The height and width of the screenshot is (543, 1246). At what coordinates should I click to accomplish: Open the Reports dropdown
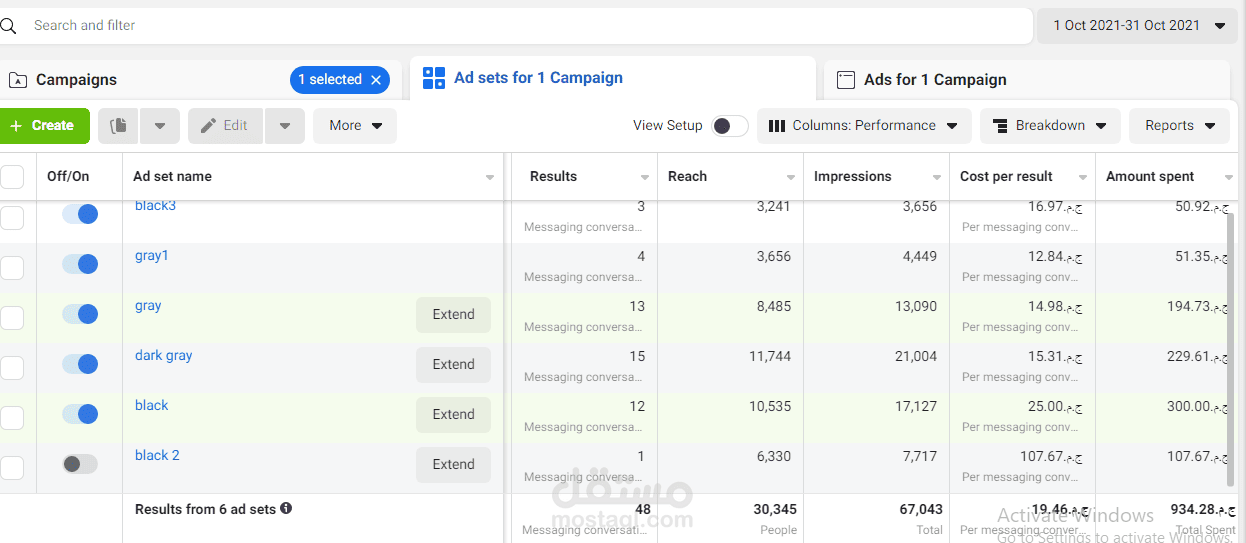1180,126
